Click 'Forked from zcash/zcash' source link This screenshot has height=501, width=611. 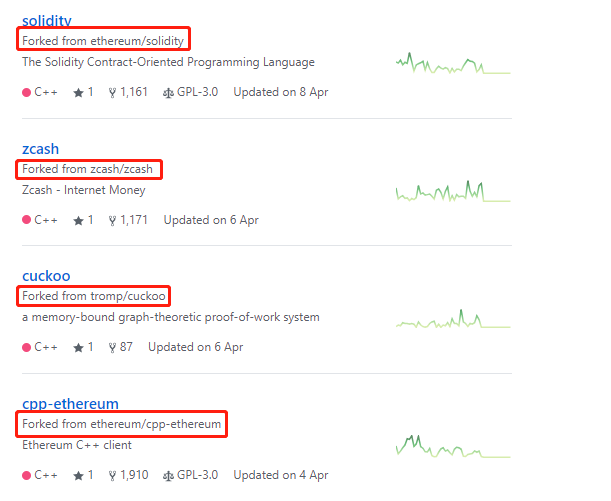tap(87, 169)
